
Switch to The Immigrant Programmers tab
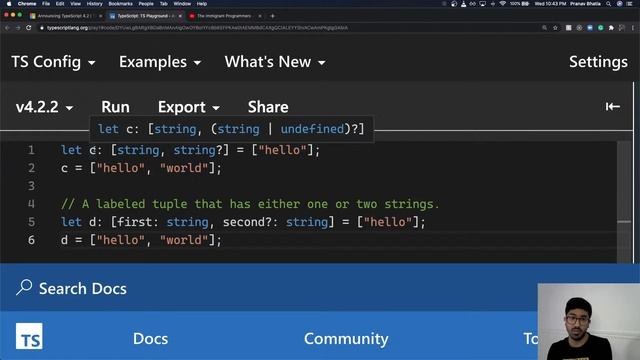224,16
